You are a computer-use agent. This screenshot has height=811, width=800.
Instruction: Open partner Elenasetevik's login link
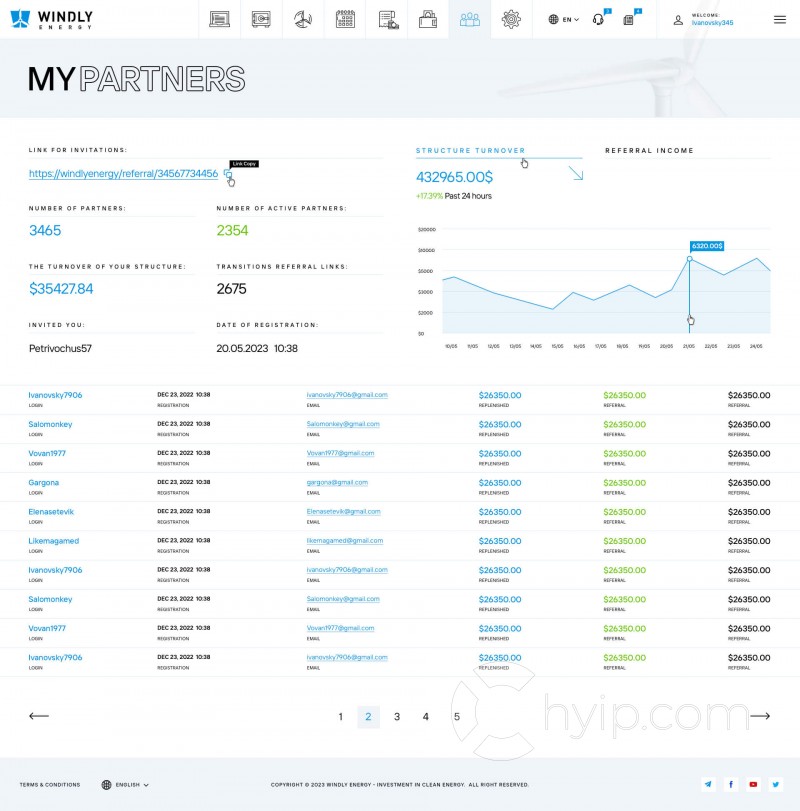pyautogui.click(x=51, y=512)
